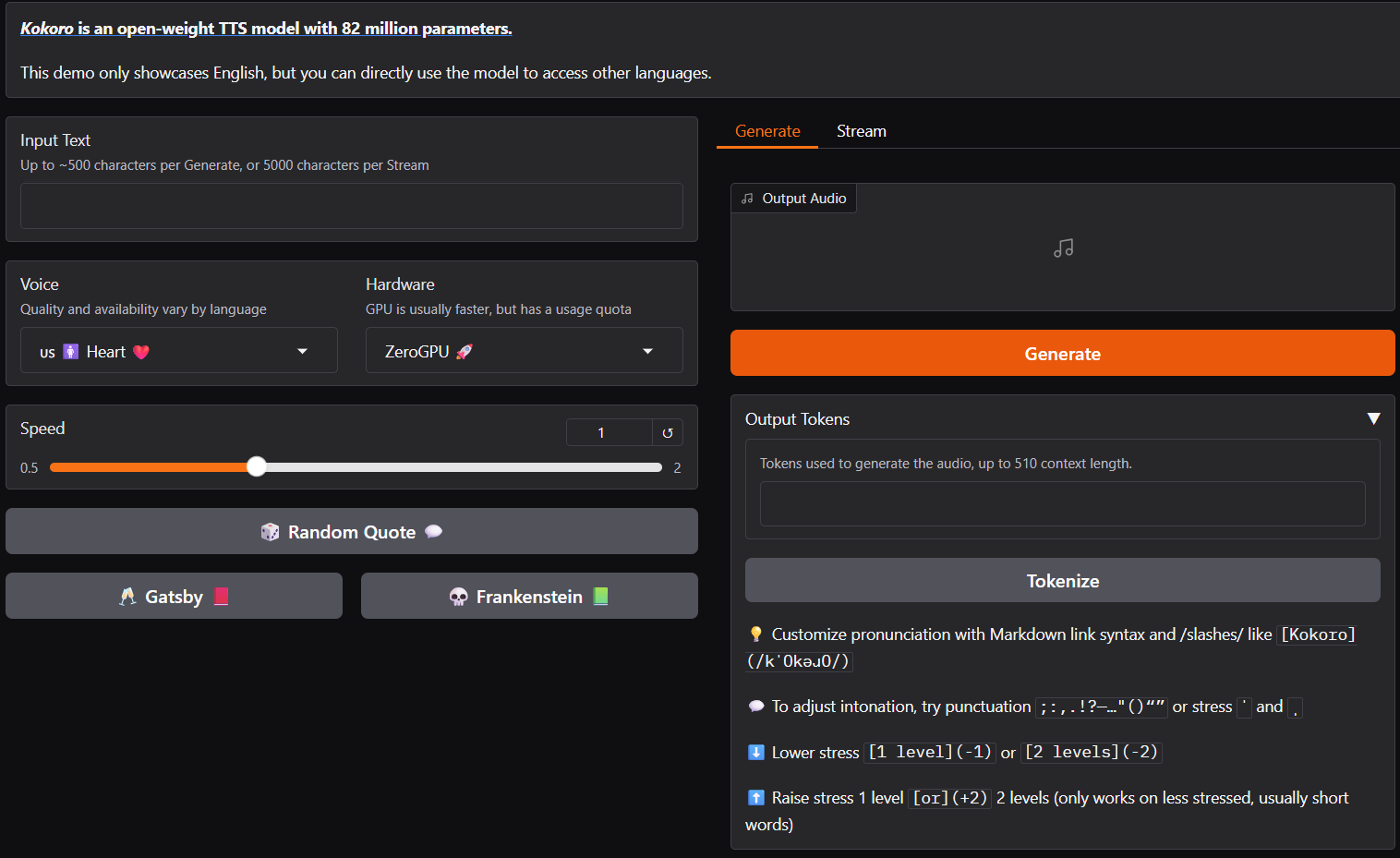Click the dice icon on Random Quote
Screen dimensions: 1400x858
pyautogui.click(x=270, y=532)
